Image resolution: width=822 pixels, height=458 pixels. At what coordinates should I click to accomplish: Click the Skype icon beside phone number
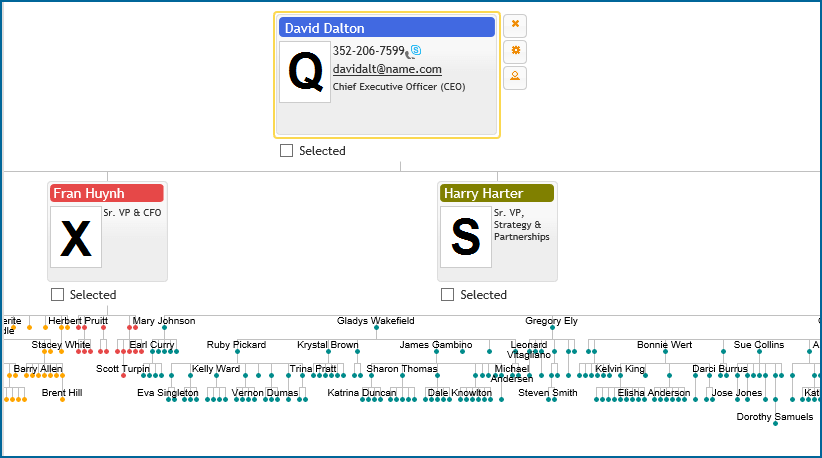pyautogui.click(x=416, y=51)
